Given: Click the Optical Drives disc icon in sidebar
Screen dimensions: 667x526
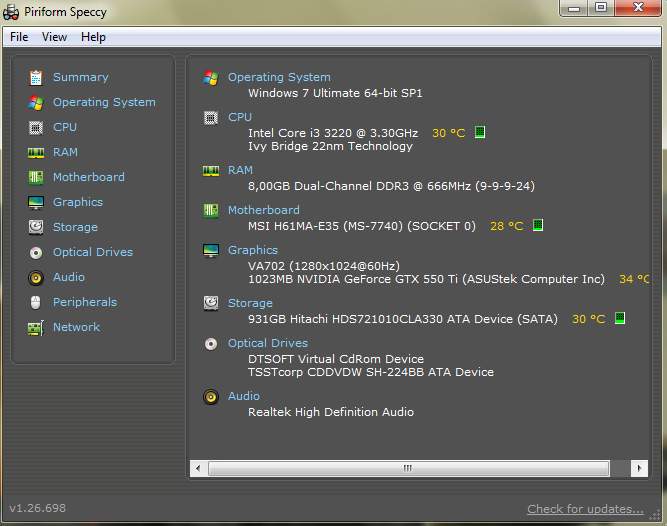Looking at the screenshot, I should (x=36, y=253).
